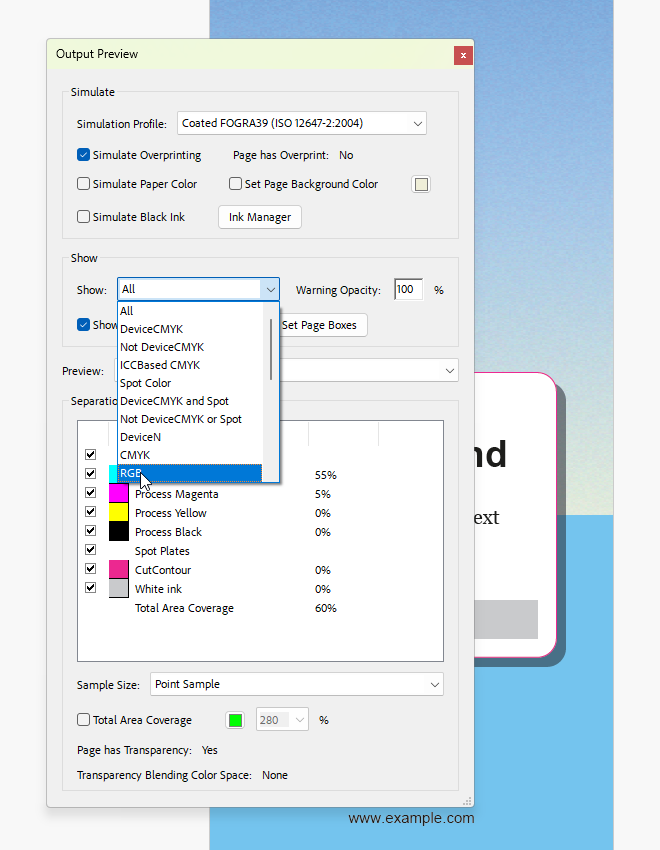This screenshot has width=660, height=850.
Task: Open the Sample Size dropdown
Action: point(296,685)
